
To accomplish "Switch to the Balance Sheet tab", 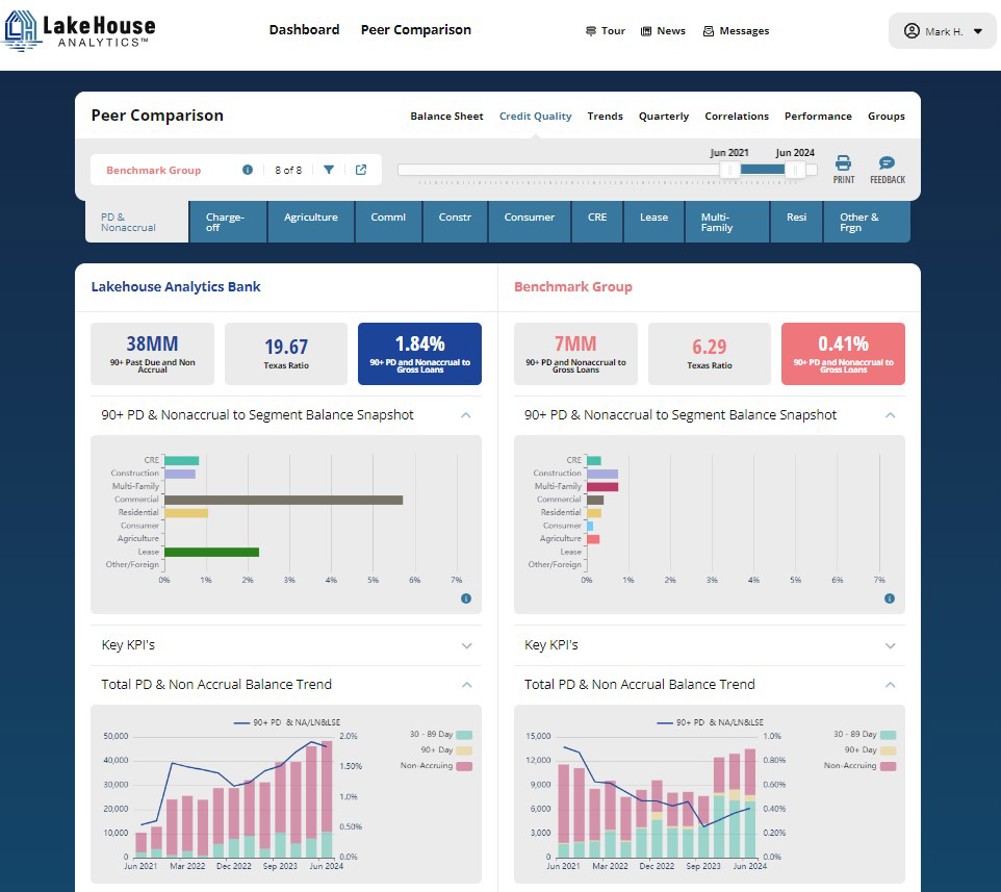I will tap(446, 116).
